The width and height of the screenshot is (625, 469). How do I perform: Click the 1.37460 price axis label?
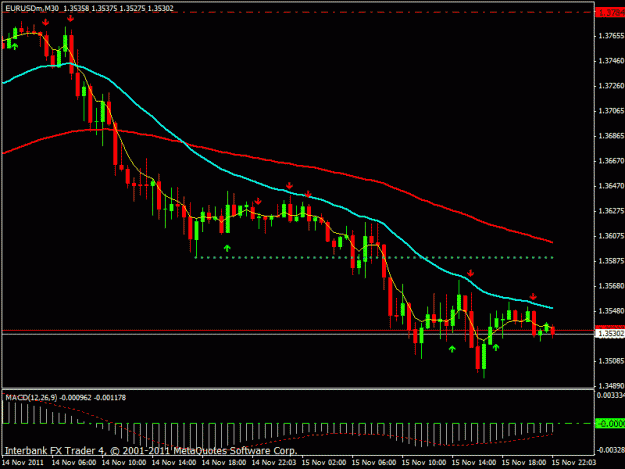611,61
